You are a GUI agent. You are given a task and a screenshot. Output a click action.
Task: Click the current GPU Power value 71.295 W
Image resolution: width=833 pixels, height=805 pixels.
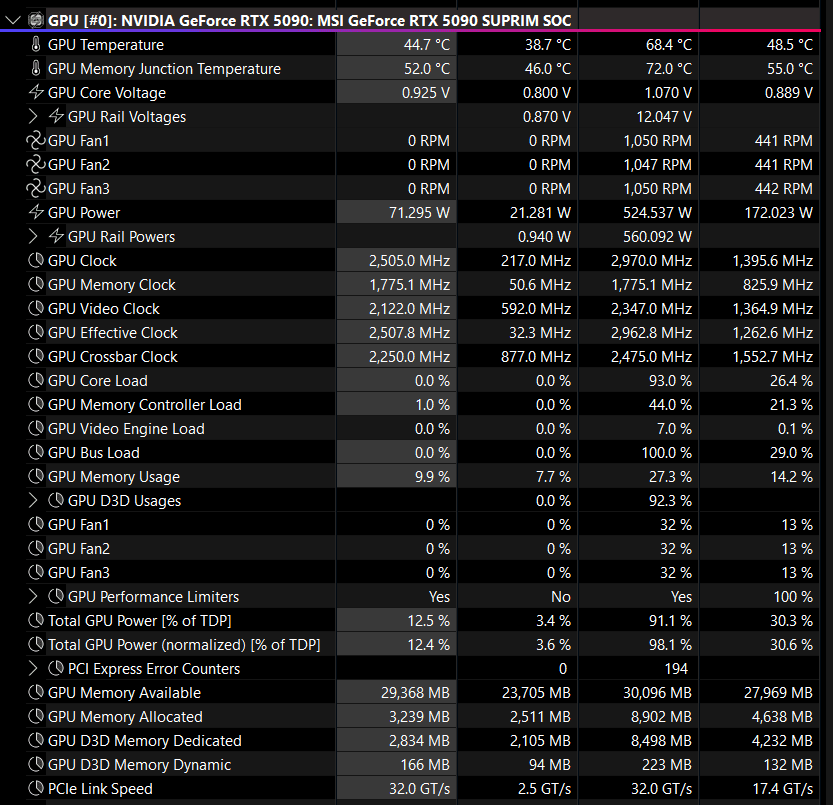pyautogui.click(x=419, y=213)
